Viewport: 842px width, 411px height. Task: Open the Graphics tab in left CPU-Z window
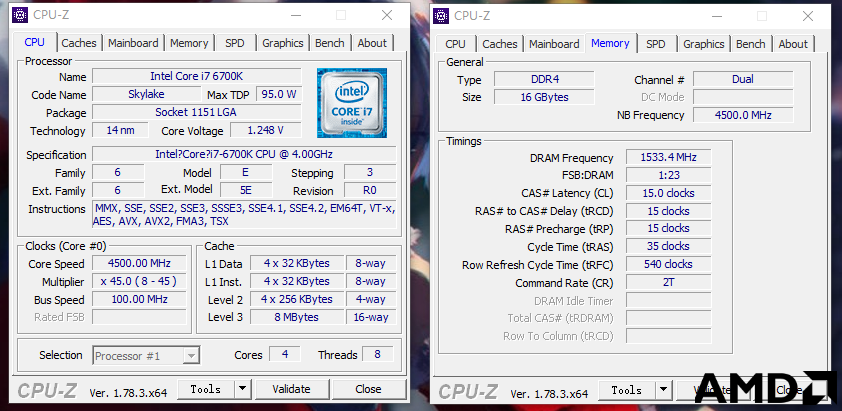tap(283, 43)
